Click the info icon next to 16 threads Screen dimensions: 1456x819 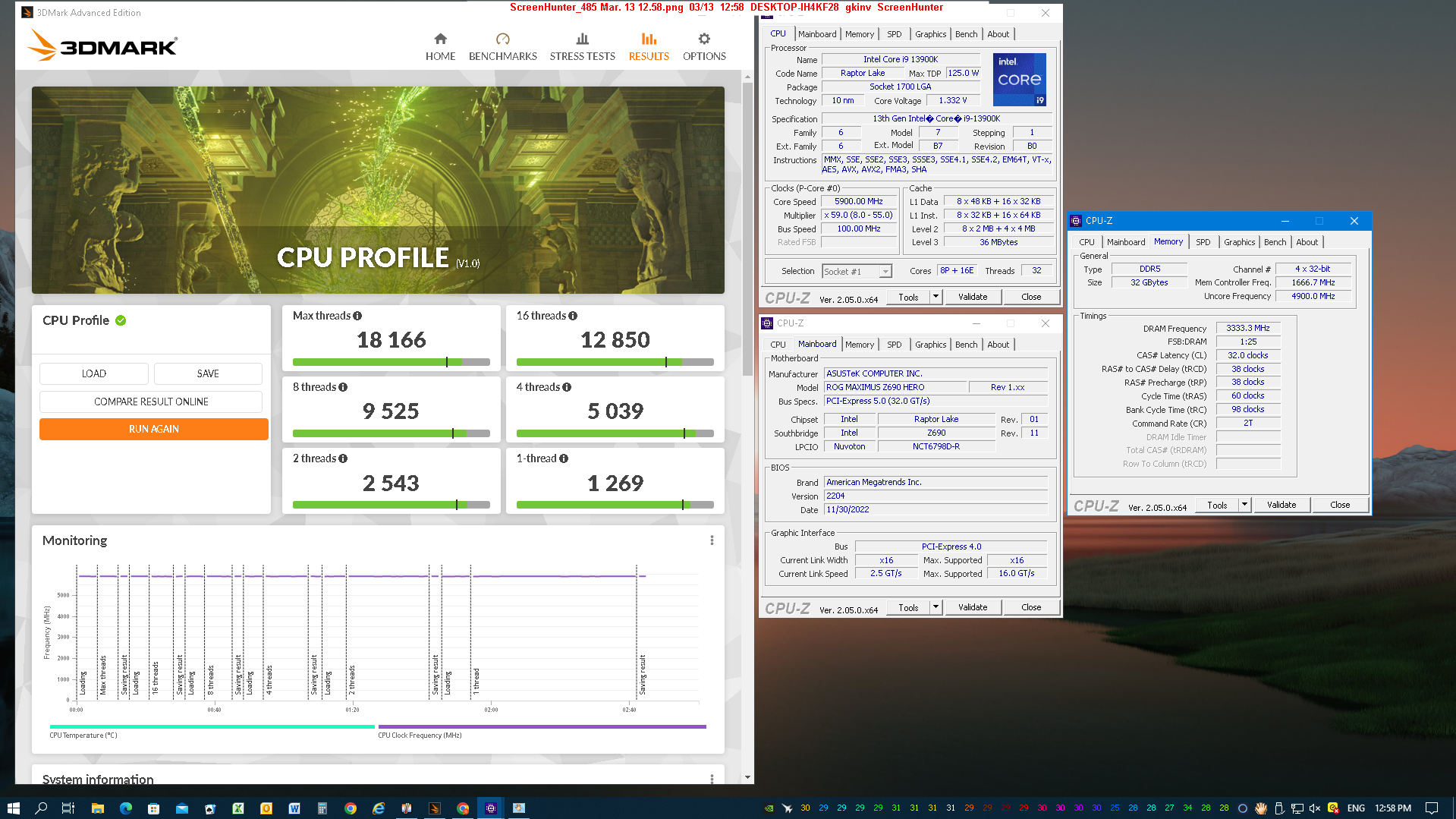573,316
